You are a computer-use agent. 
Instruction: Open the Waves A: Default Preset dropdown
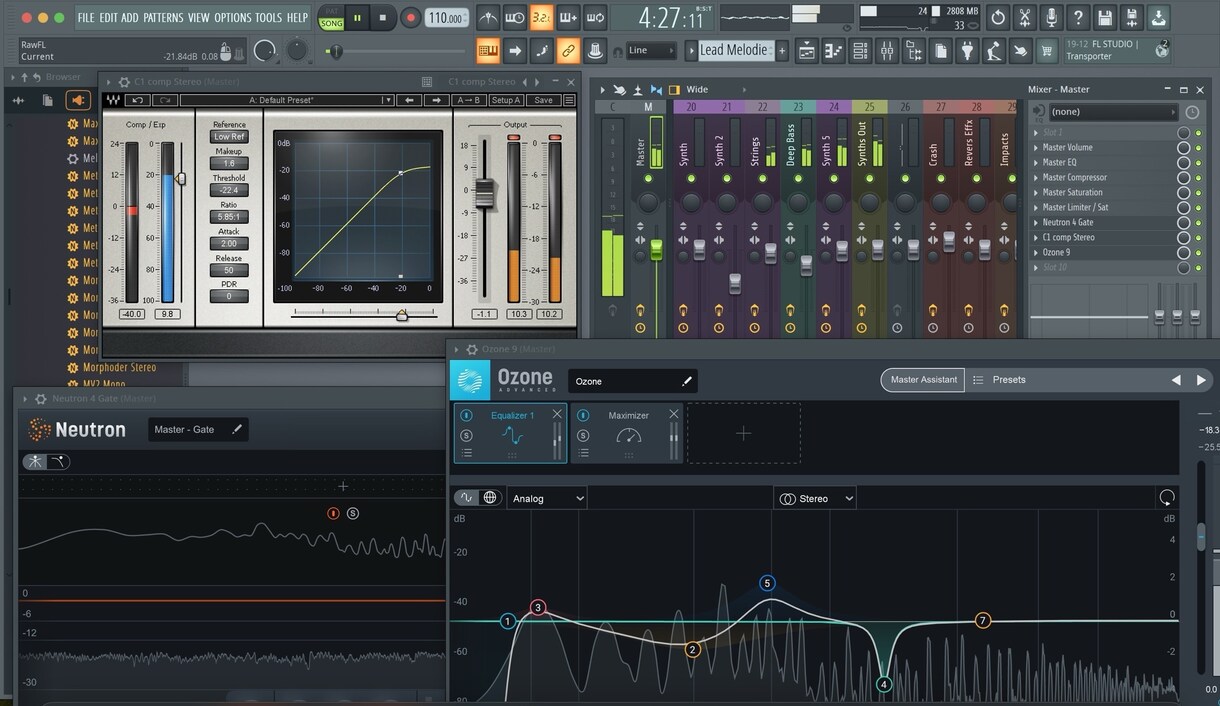286,100
